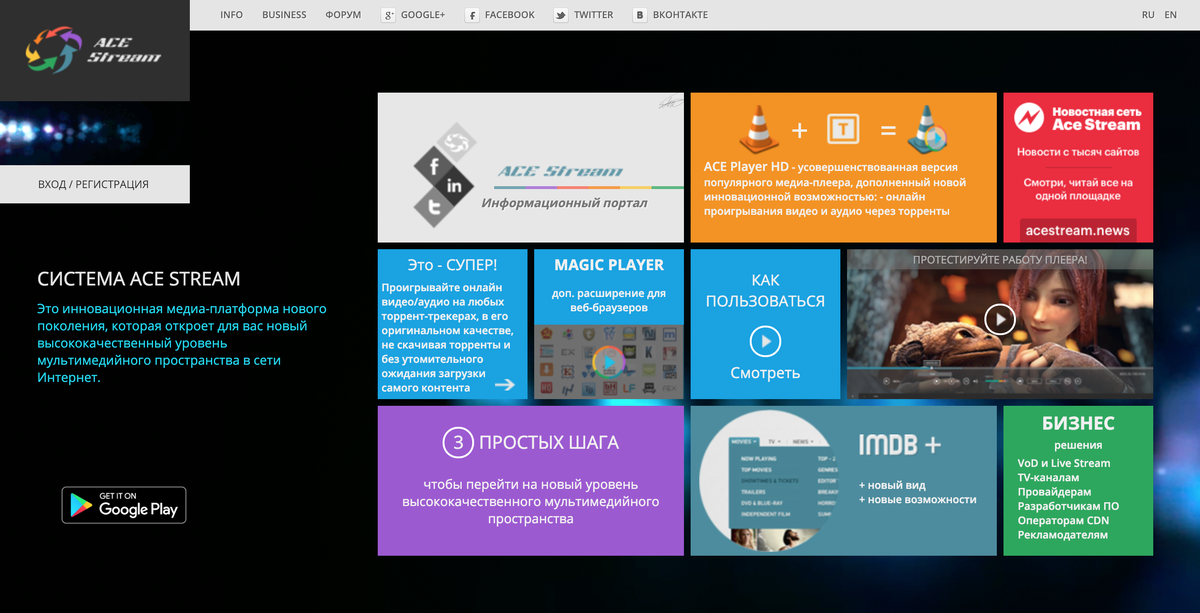The height and width of the screenshot is (613, 1200).
Task: Open the GOOGLE+ text link
Action: click(x=423, y=15)
